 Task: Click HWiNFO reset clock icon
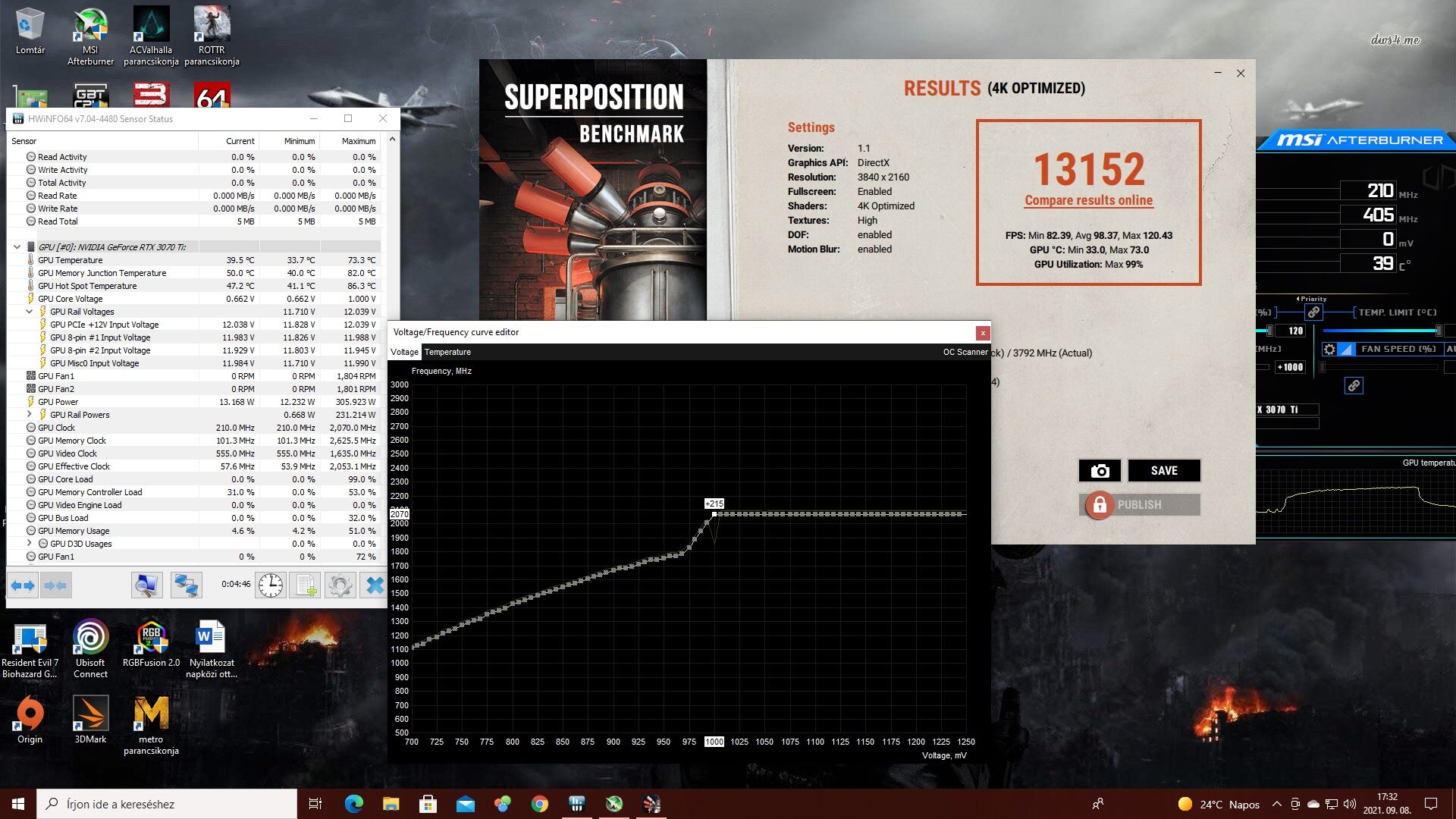pos(271,585)
